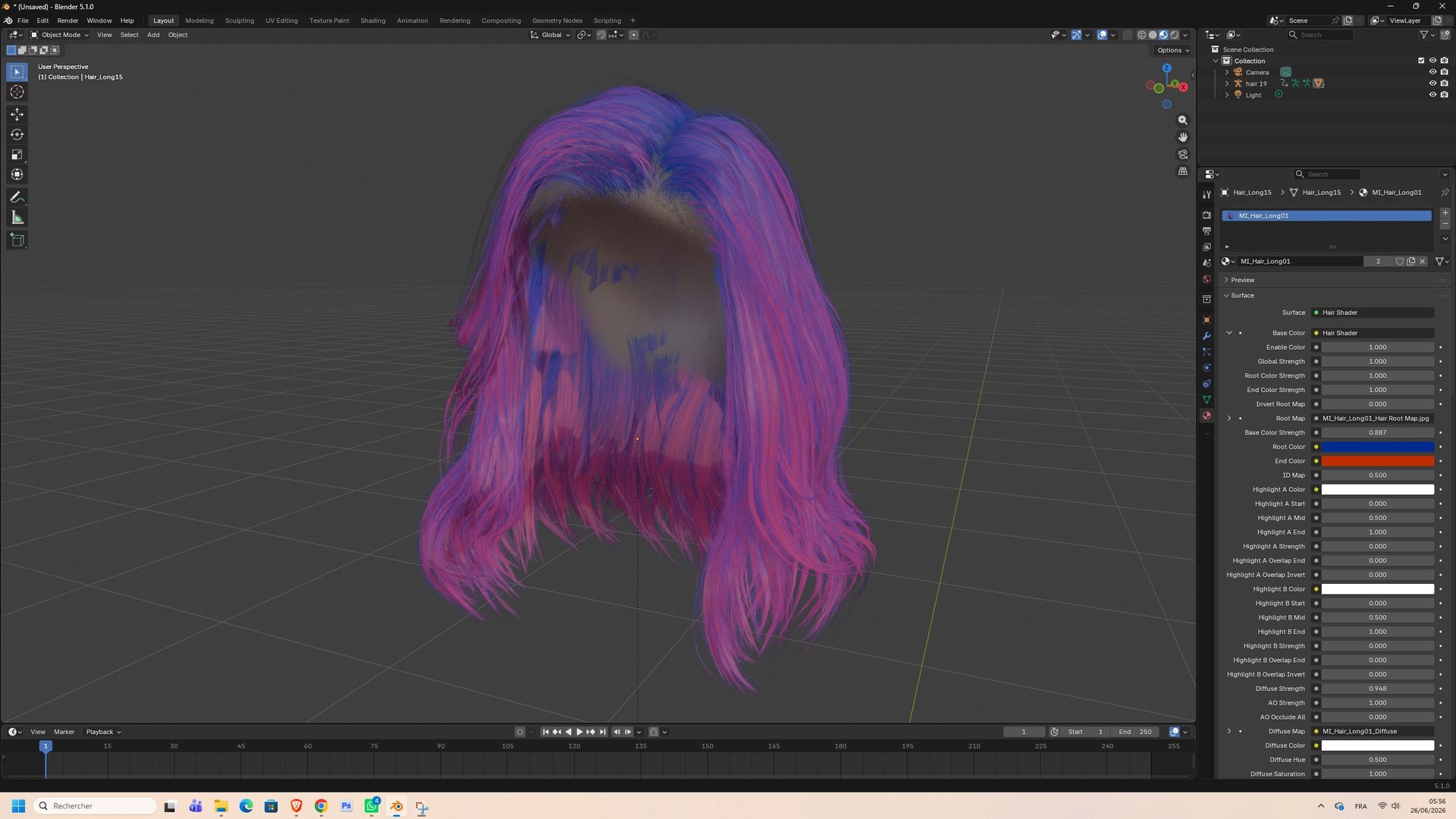Open the Material properties tab icon
The image size is (1456, 819).
pyautogui.click(x=1207, y=416)
